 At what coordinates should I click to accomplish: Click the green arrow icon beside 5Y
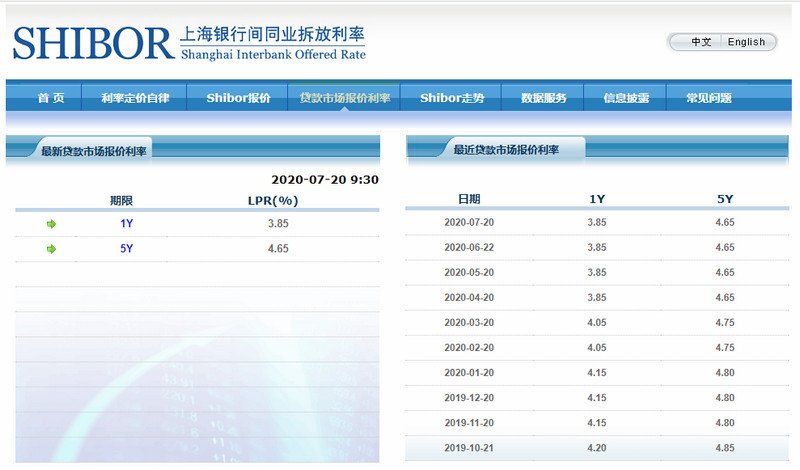(52, 249)
